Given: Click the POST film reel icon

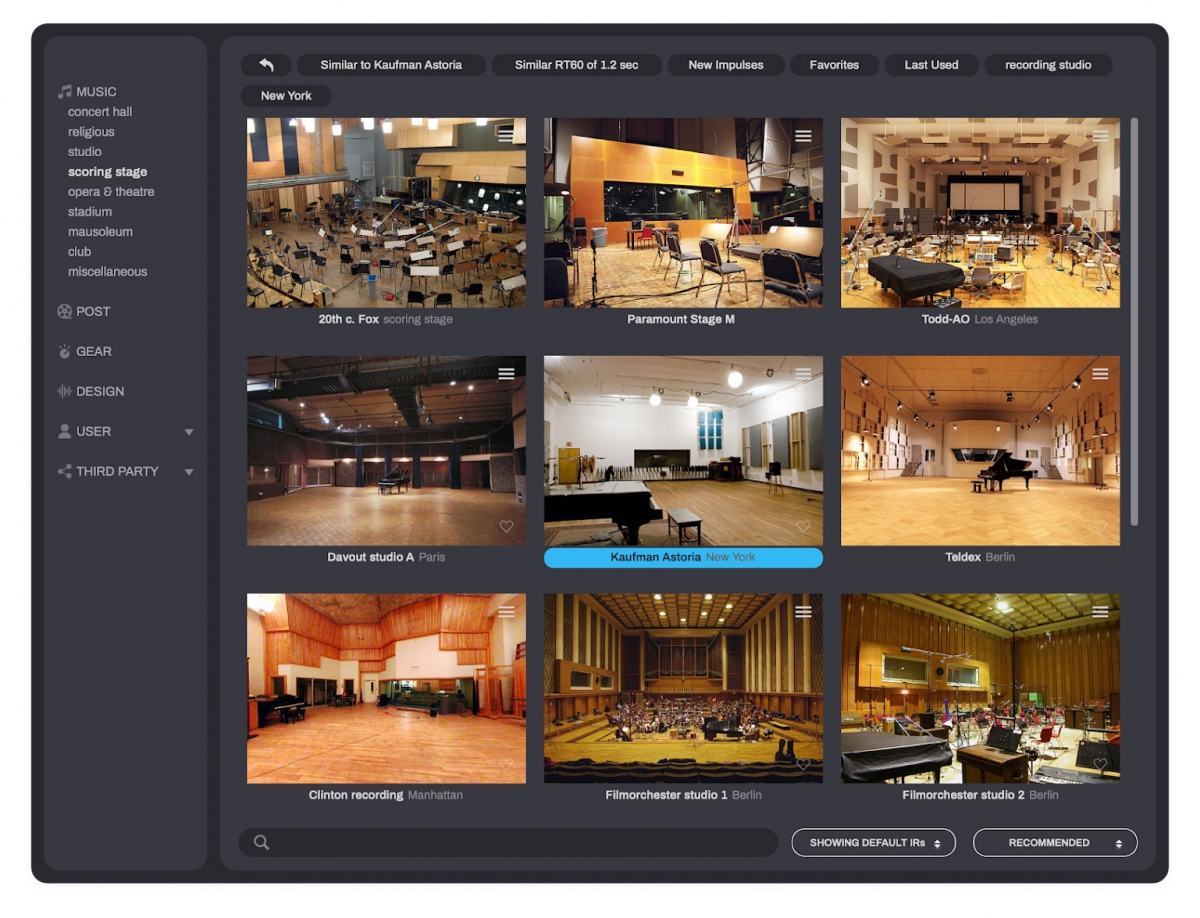Looking at the screenshot, I should [x=65, y=312].
